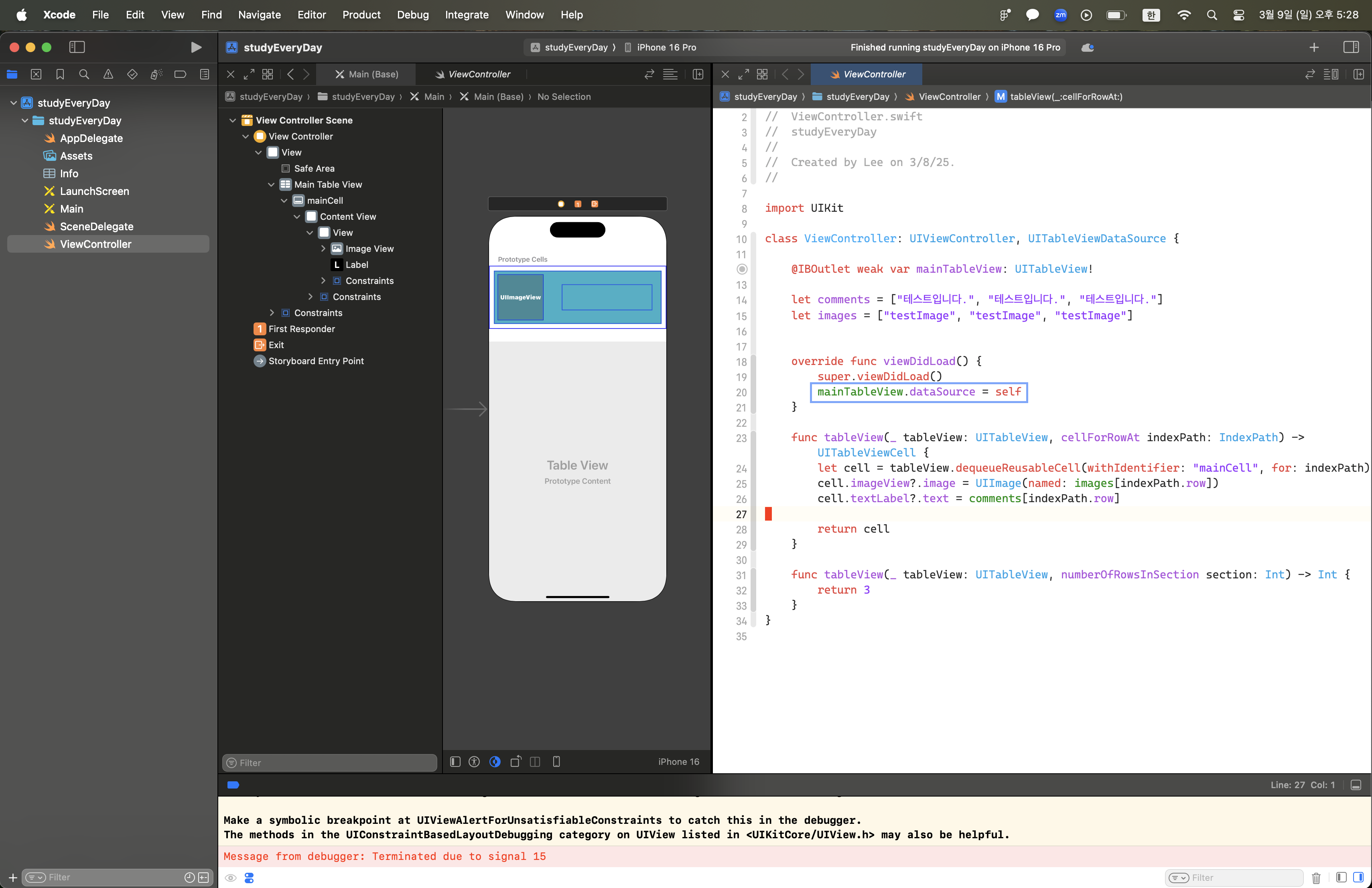Toggle the left navigator sidebar
This screenshot has width=1372, height=888.
pos(77,47)
